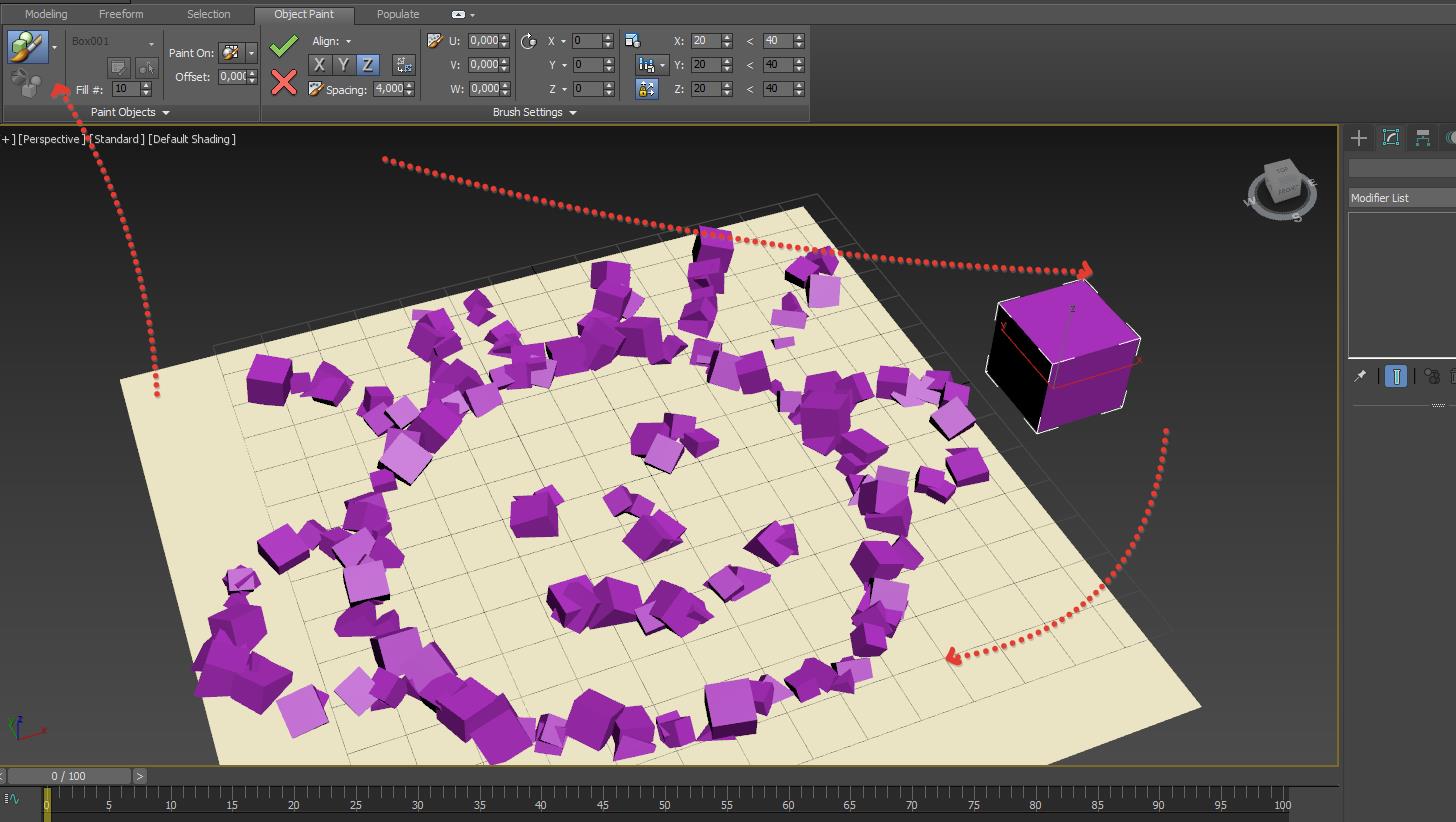Select the large purple box object
This screenshot has width=1456, height=822.
[1063, 357]
